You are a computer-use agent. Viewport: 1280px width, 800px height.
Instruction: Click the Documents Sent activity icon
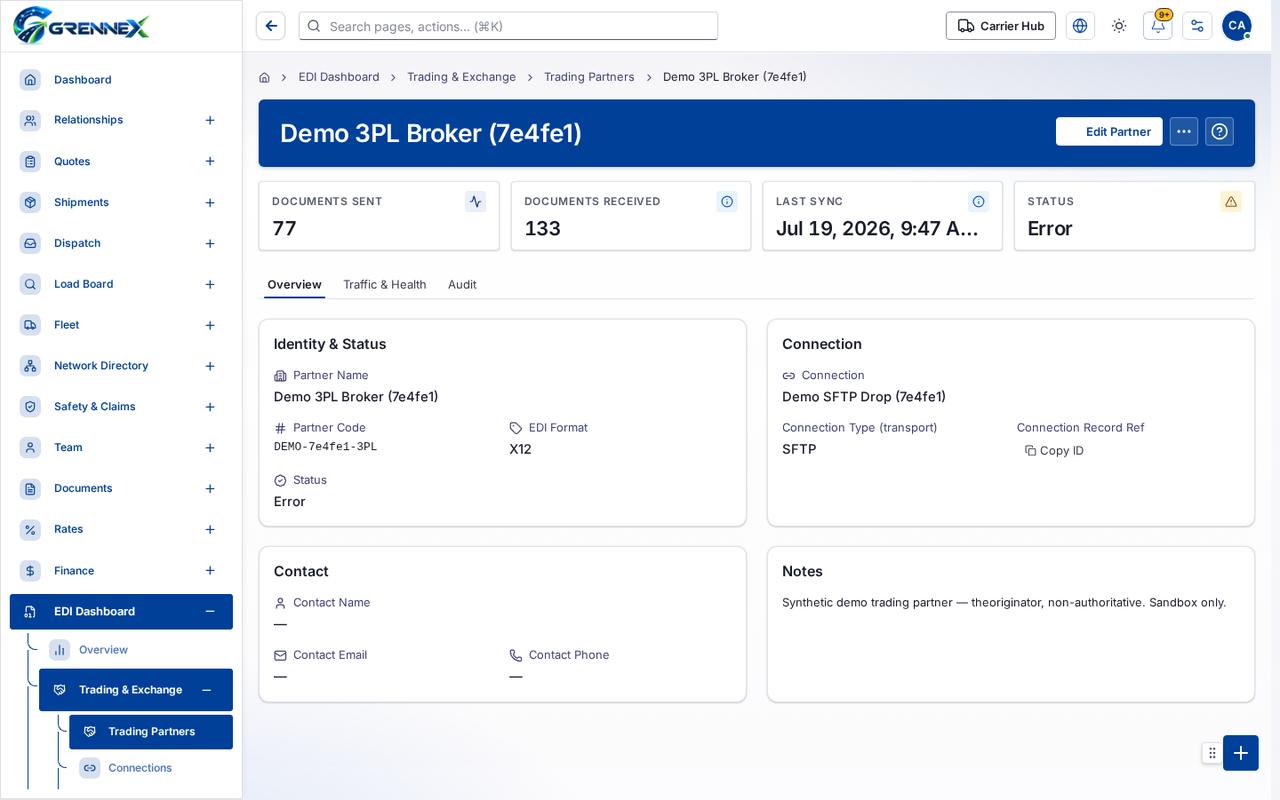click(x=476, y=201)
